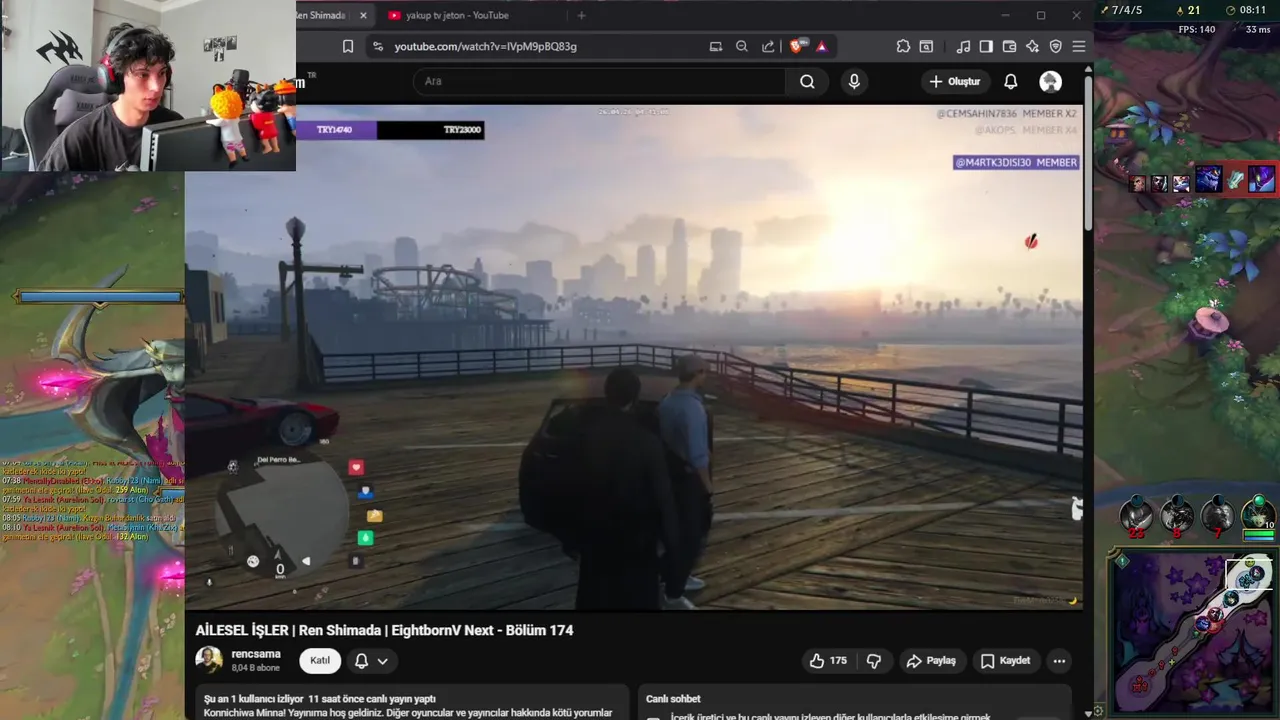Click the blue champion health bar in game

click(x=99, y=297)
